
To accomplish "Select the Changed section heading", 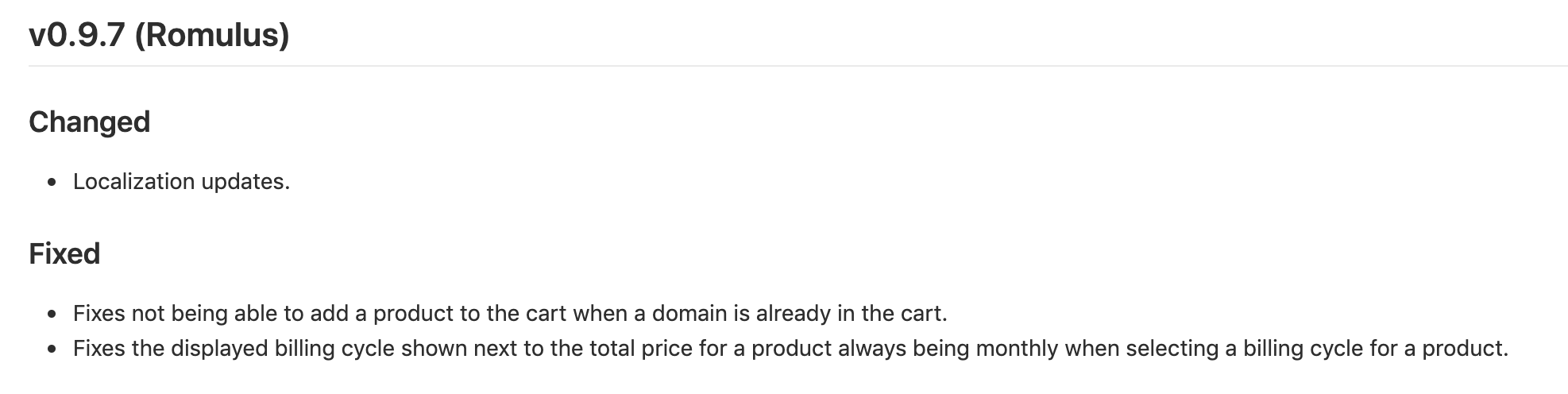I will [89, 122].
